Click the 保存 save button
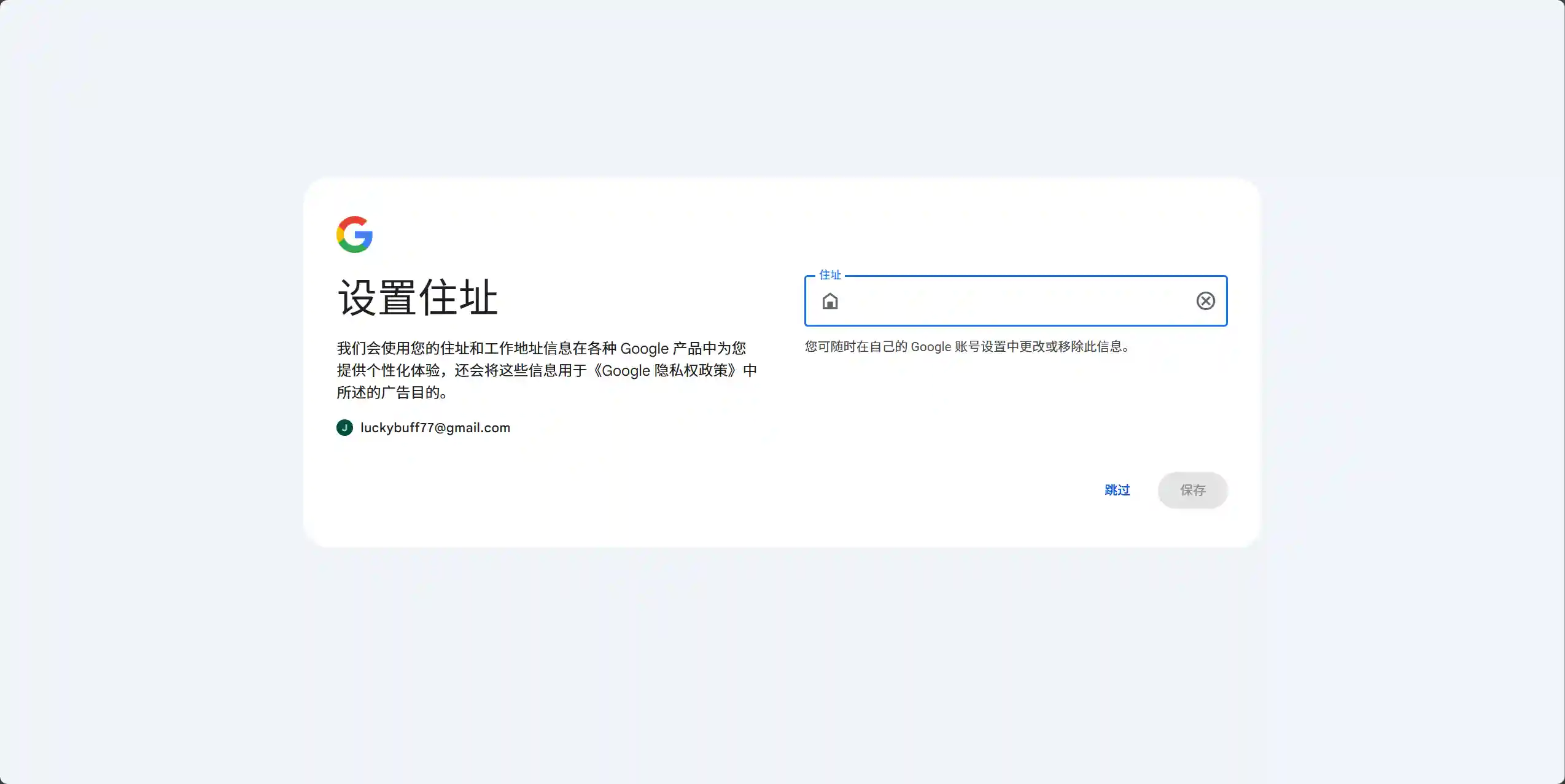Viewport: 1565px width, 784px height. (1192, 490)
